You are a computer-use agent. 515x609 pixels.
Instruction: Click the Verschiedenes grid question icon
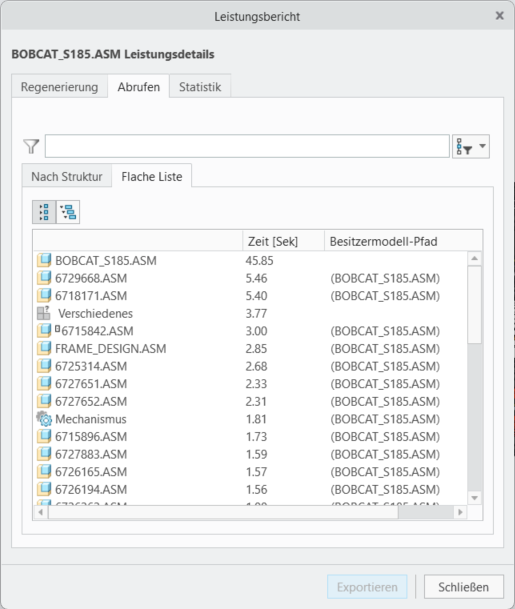tap(43, 313)
